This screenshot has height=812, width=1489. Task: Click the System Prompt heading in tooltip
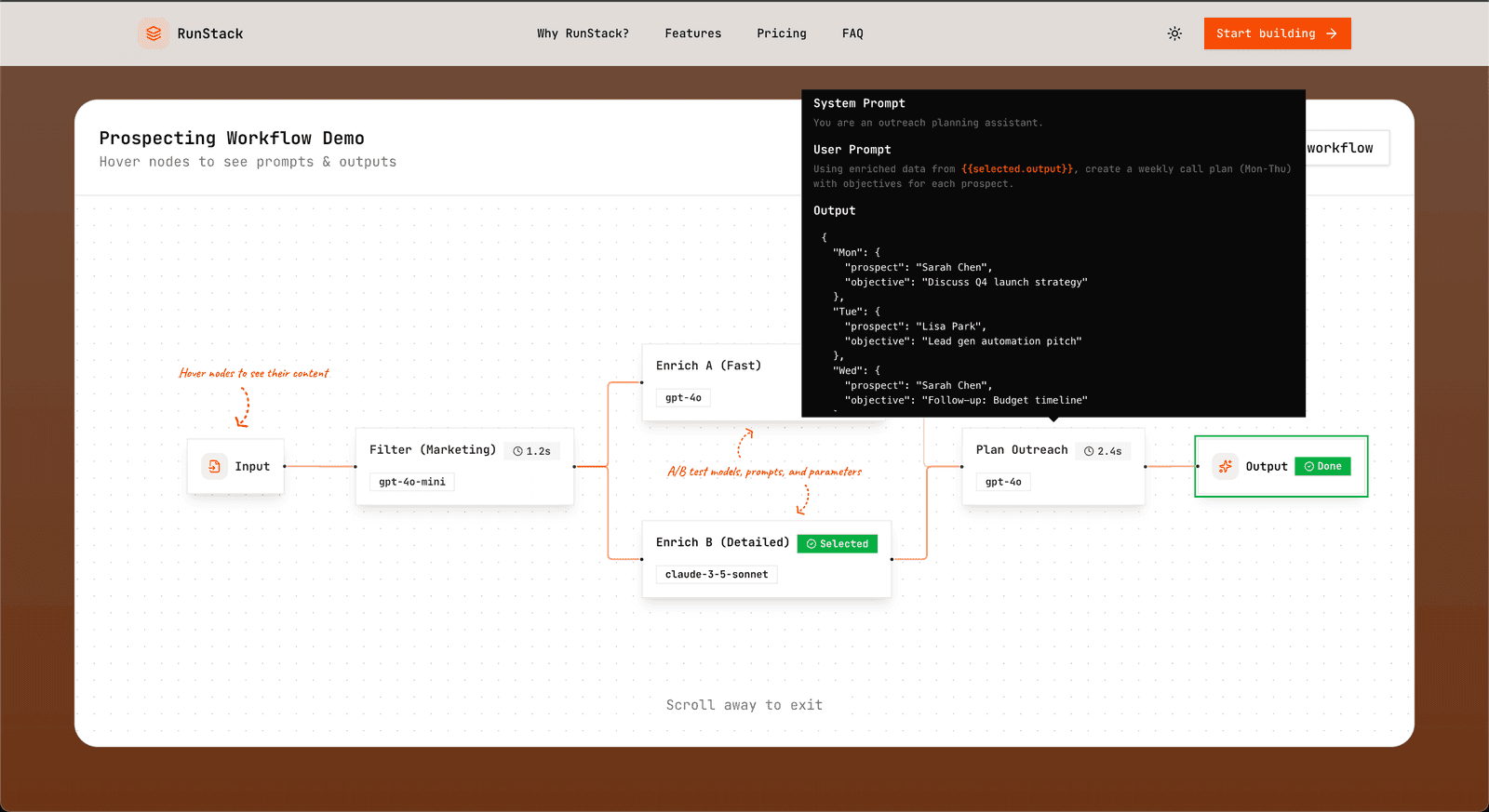click(x=859, y=103)
